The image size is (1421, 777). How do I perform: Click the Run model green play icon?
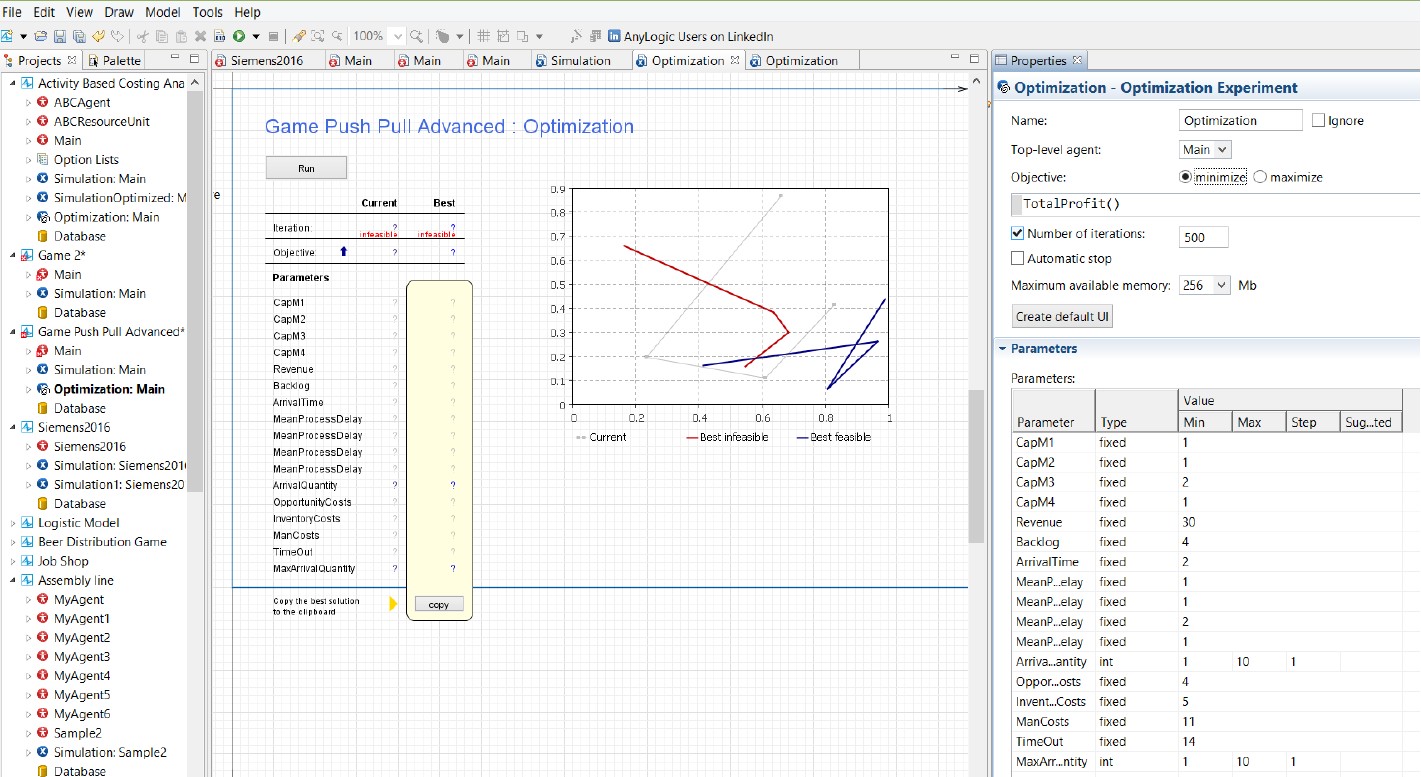coord(239,36)
